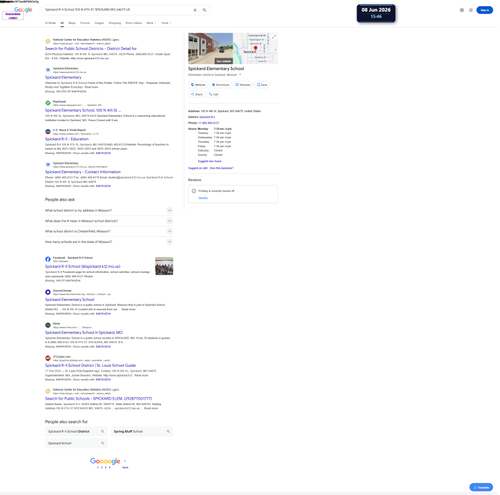Screen dimensions: 500x495
Task: Click the school phone number link
Action: coord(209,123)
